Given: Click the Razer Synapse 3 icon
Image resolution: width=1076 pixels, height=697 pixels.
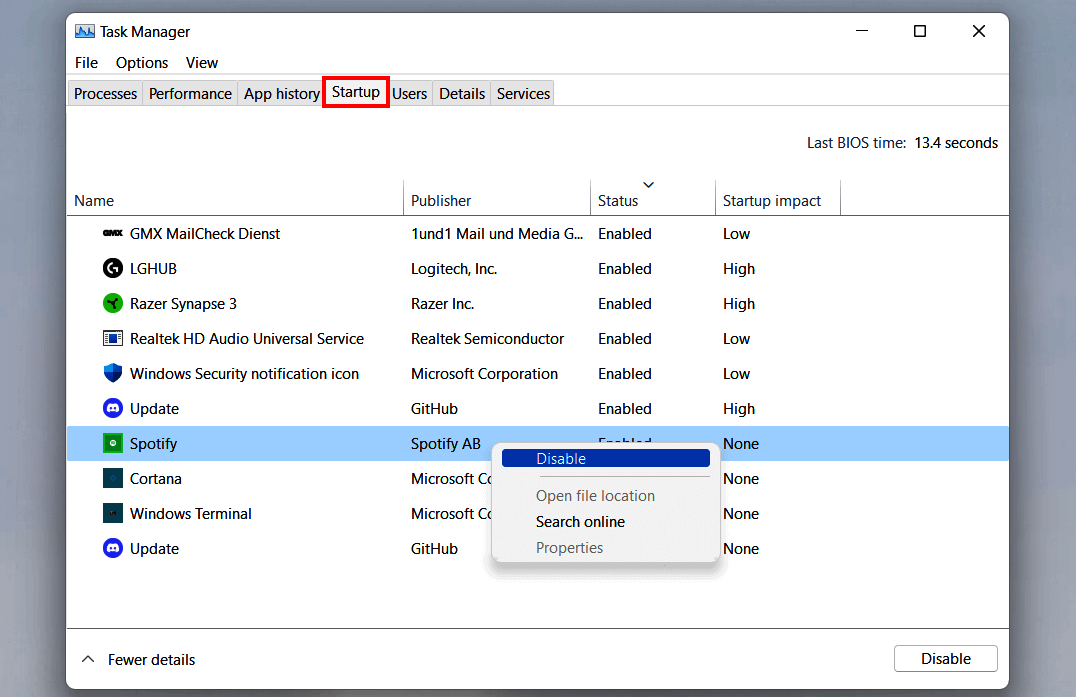Looking at the screenshot, I should [x=112, y=303].
